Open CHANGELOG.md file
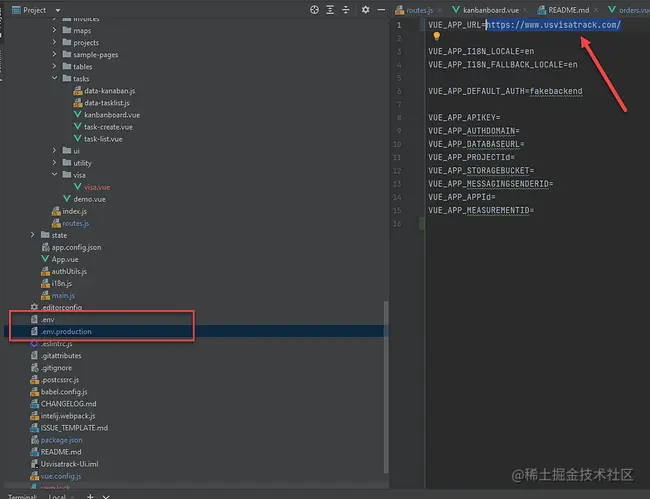Viewport: 650px width, 499px height. [x=68, y=404]
